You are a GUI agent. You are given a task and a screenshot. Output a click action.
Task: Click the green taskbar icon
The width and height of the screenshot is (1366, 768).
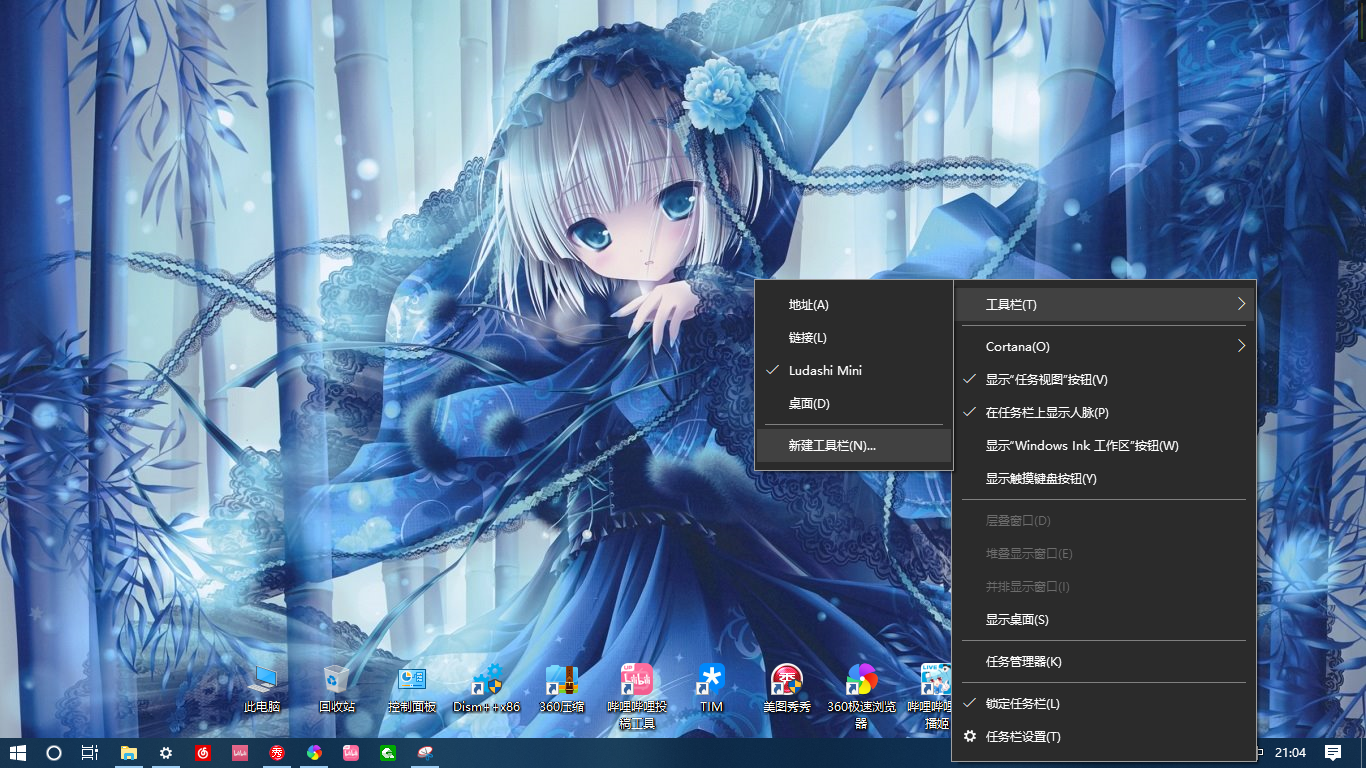click(388, 752)
